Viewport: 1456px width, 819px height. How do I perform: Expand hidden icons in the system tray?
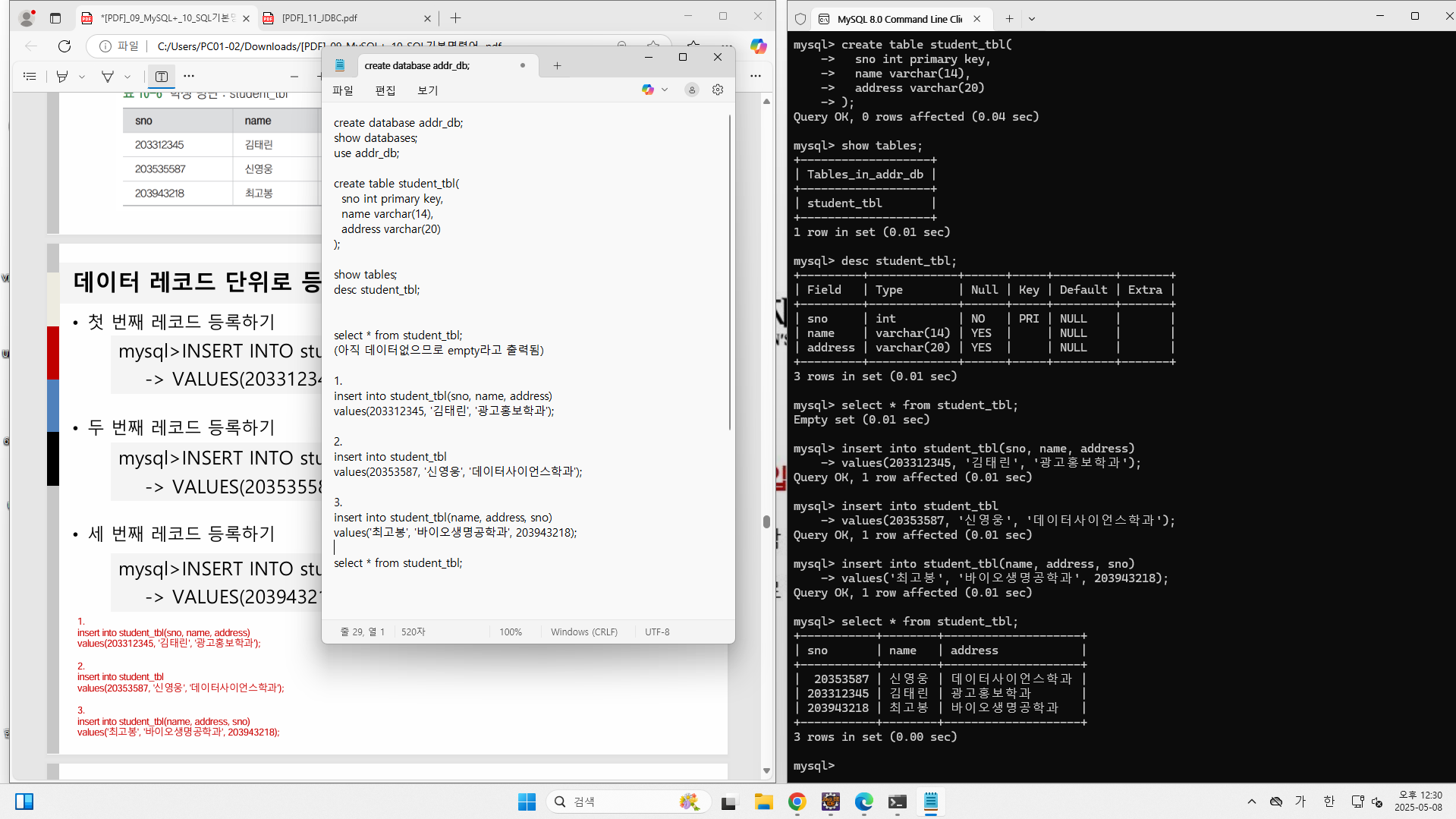point(1252,801)
